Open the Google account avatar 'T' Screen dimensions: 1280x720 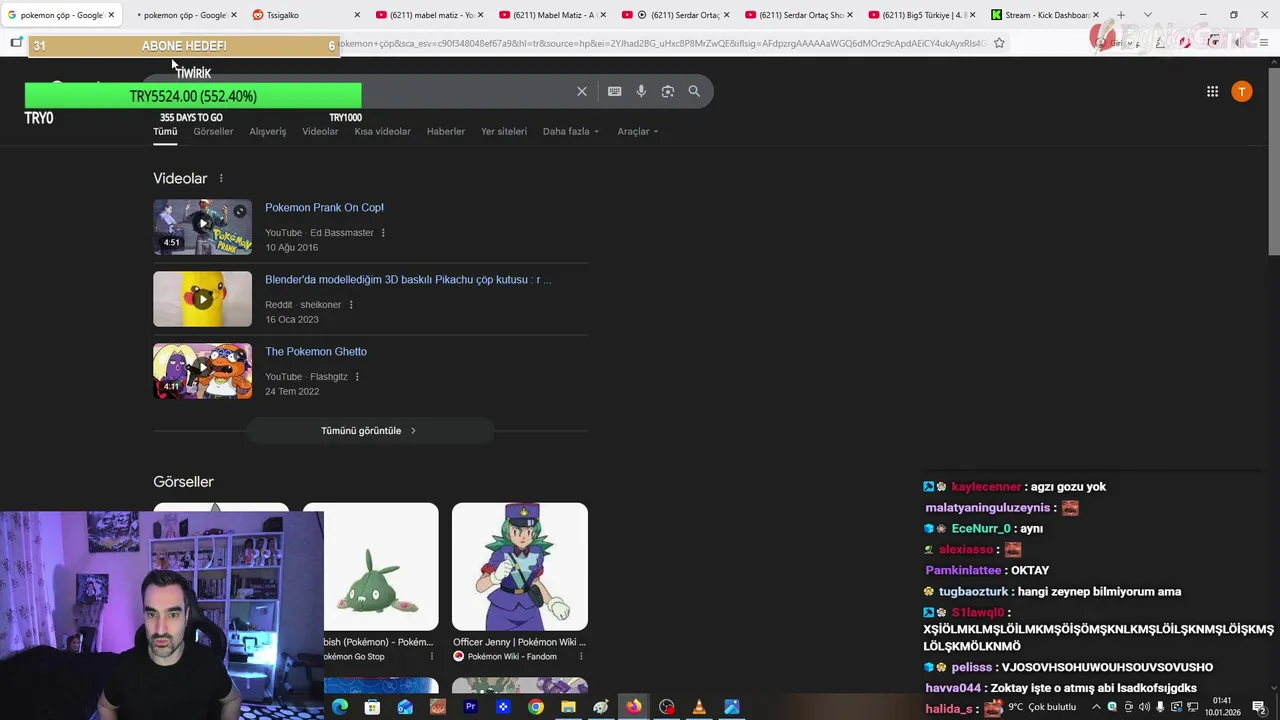tap(1242, 91)
